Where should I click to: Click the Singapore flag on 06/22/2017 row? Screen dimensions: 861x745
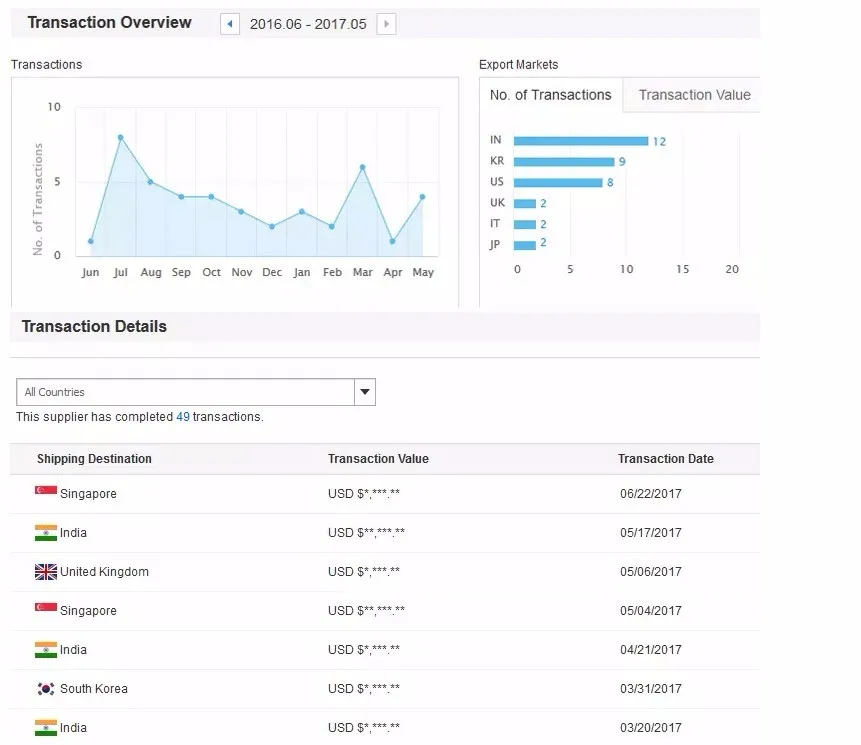tap(46, 493)
